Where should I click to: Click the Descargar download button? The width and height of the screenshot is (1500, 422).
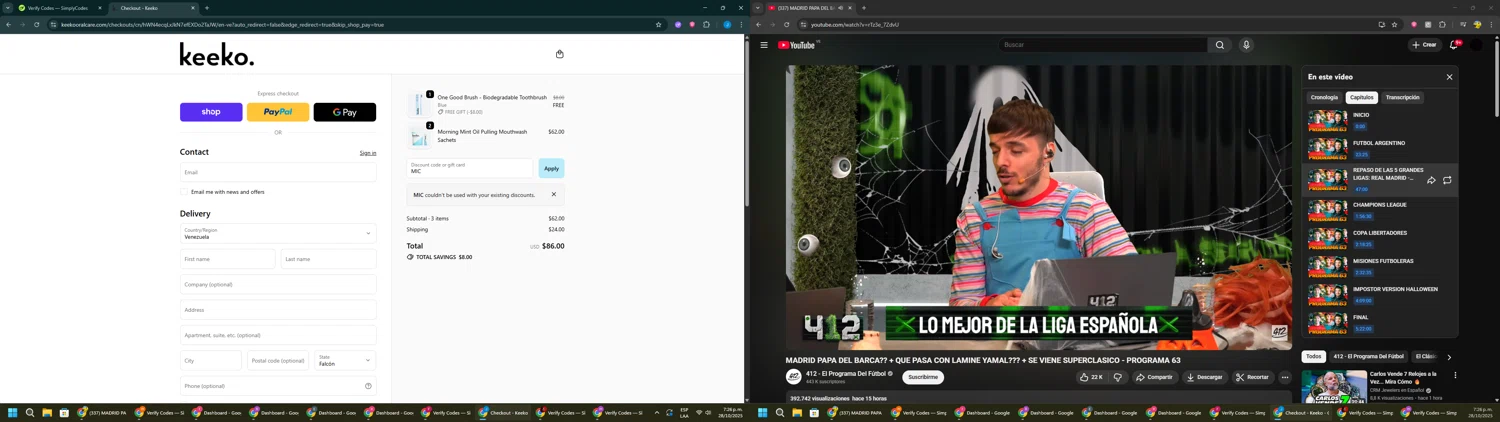(1204, 377)
